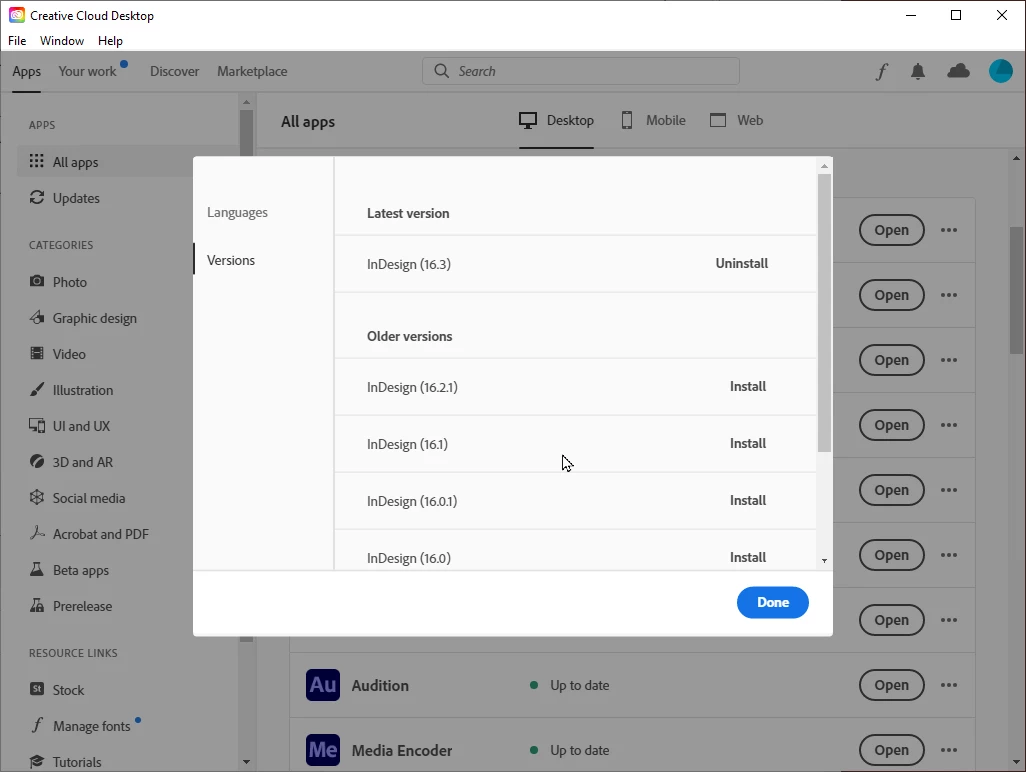Click the Tutorials link

tap(77, 762)
